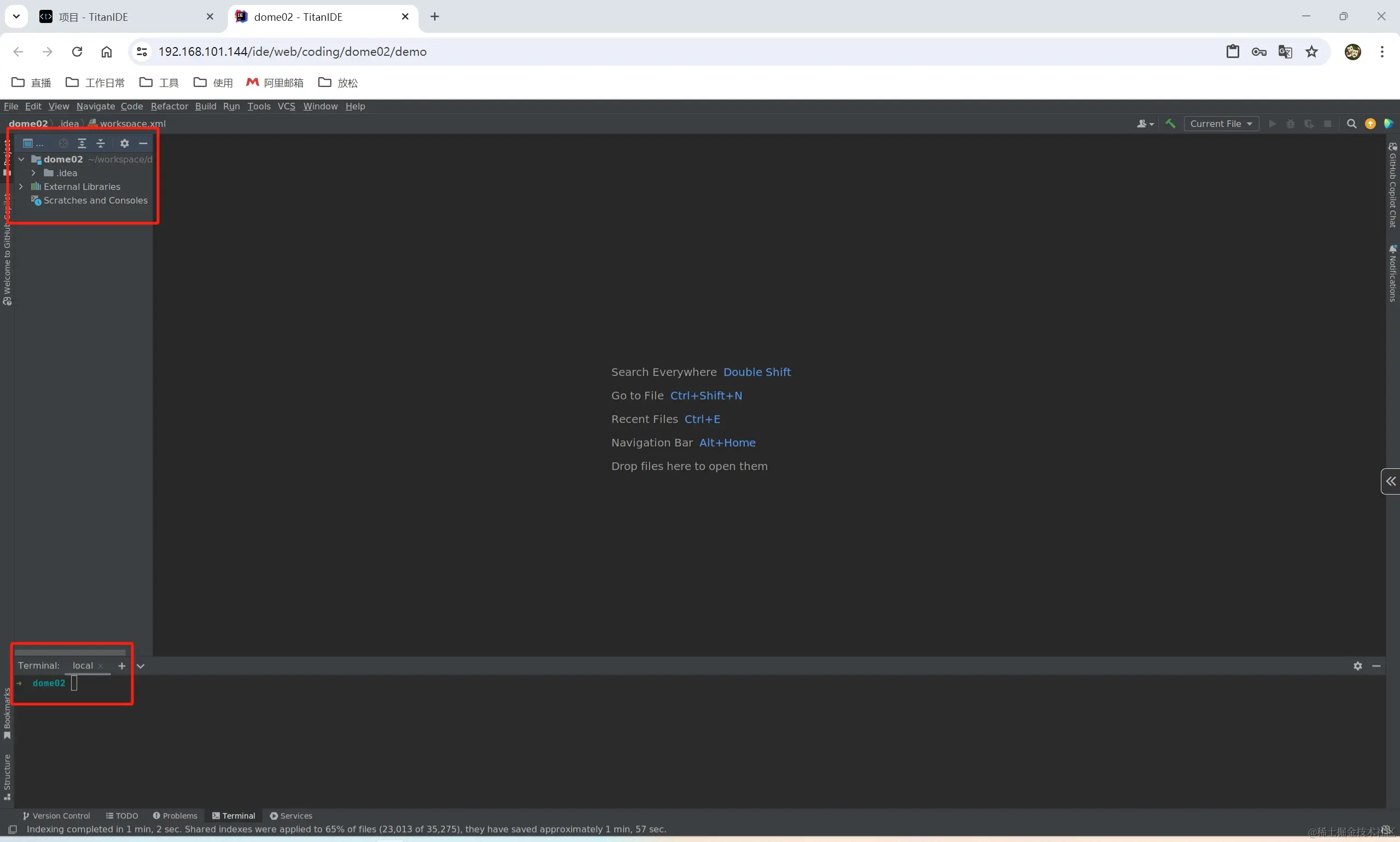Open the Refactor menu
Image resolution: width=1400 pixels, height=842 pixels.
tap(169, 106)
